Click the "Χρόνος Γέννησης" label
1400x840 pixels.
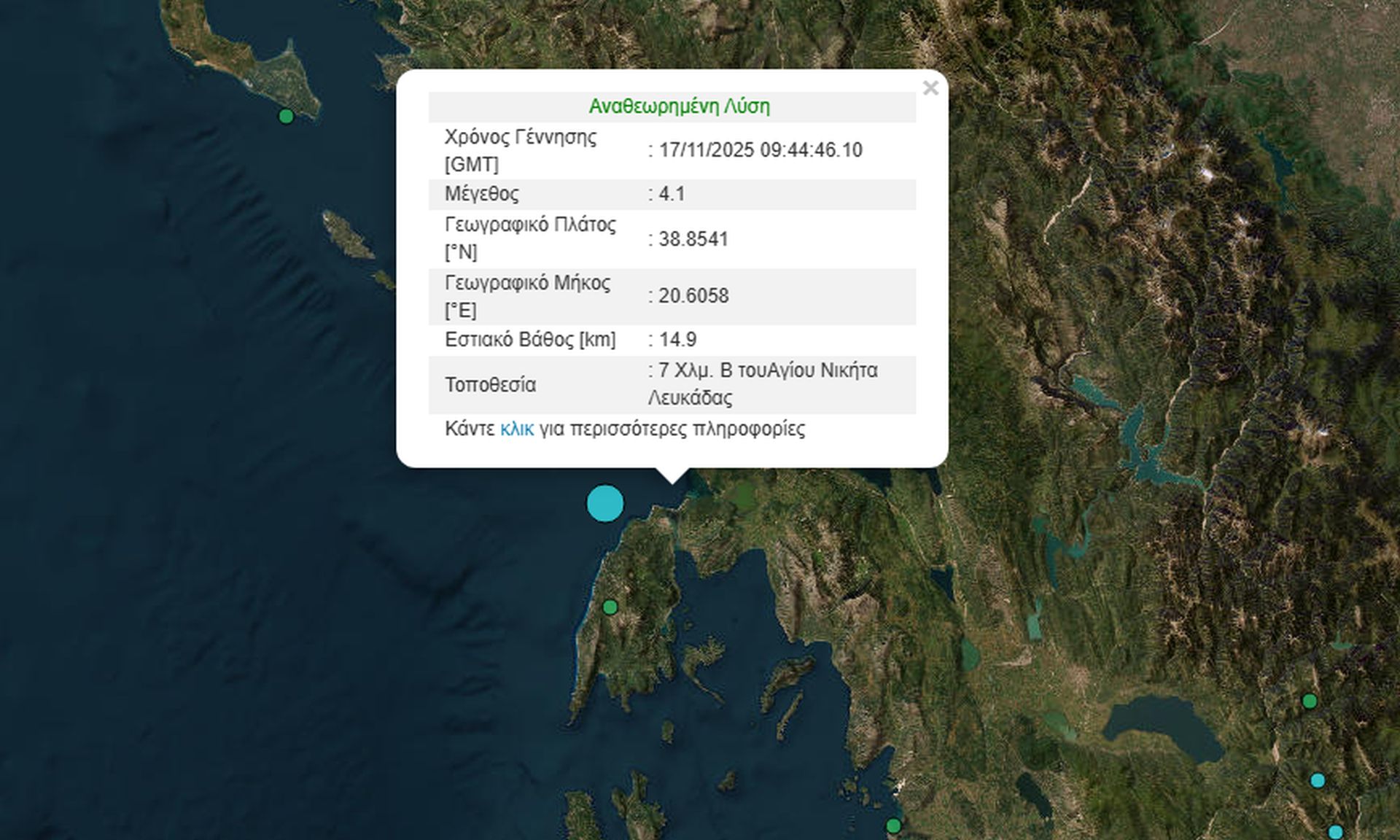tap(520, 137)
